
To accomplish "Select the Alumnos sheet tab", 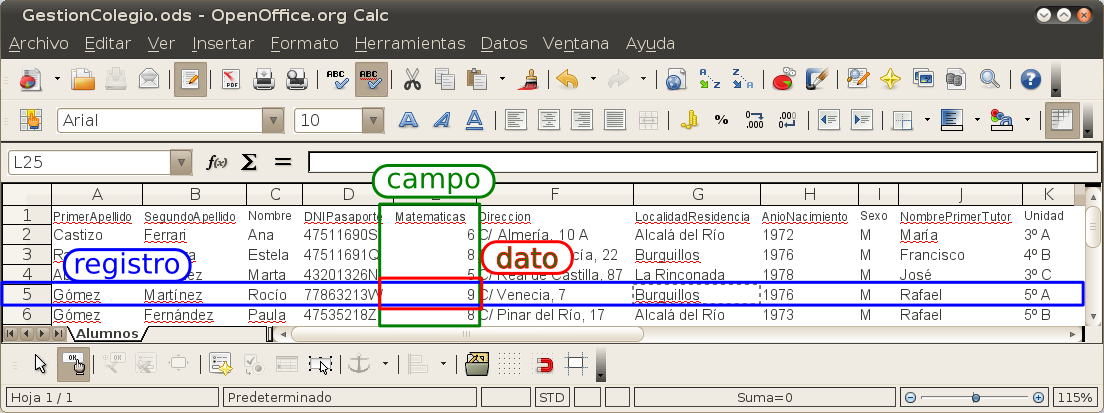I will click(x=107, y=333).
